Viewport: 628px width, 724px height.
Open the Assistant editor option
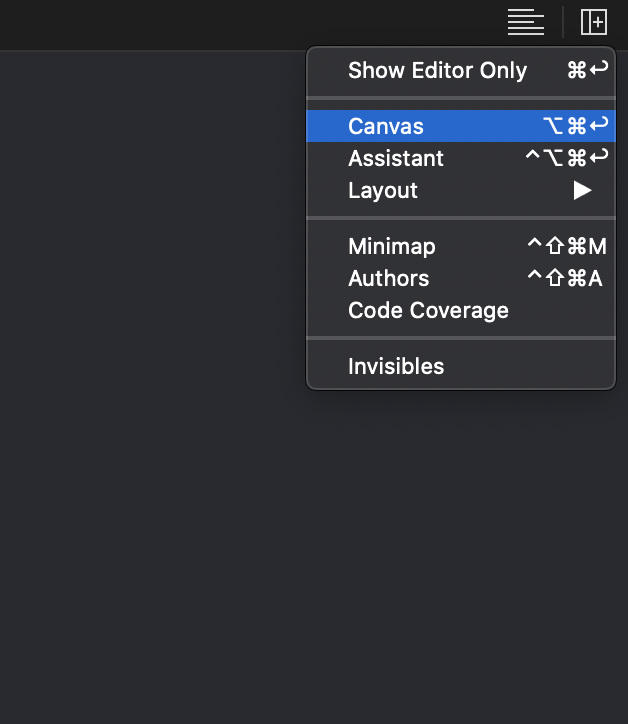(x=396, y=158)
